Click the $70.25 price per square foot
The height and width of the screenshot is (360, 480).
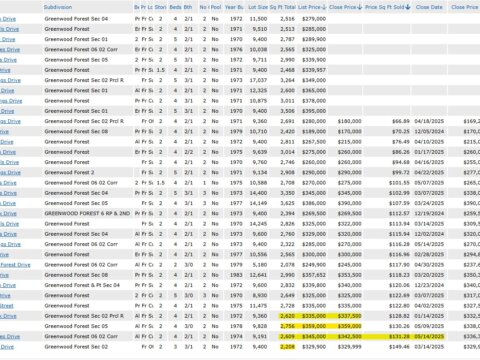(x=401, y=131)
